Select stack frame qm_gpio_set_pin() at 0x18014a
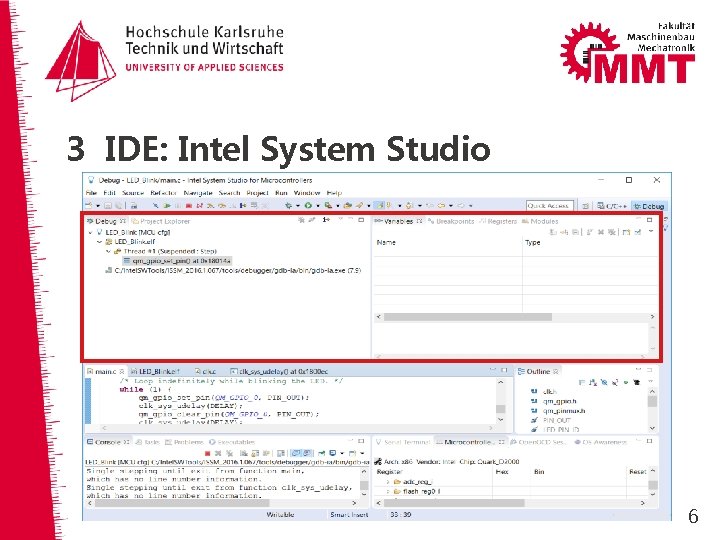Viewport: 720px width, 540px height. point(178,261)
